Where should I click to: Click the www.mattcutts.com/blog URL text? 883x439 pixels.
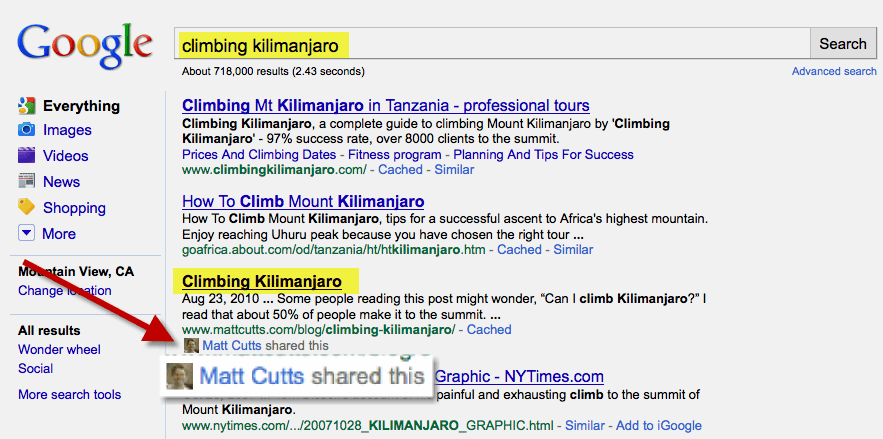318,329
